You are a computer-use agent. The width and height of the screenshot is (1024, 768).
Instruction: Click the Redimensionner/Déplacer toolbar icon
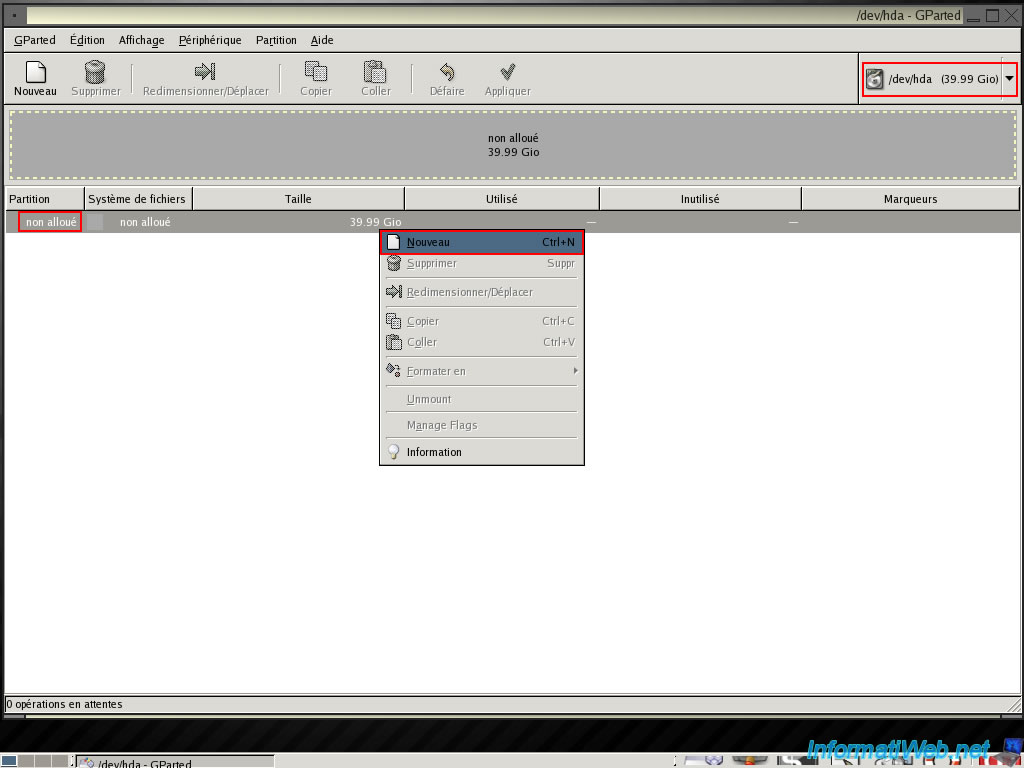pyautogui.click(x=205, y=71)
